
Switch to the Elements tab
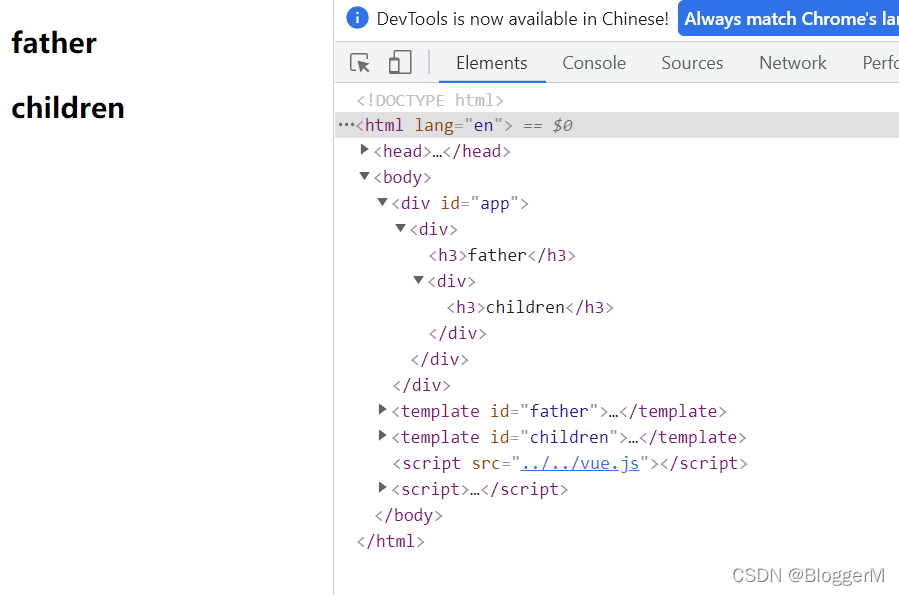(x=491, y=62)
